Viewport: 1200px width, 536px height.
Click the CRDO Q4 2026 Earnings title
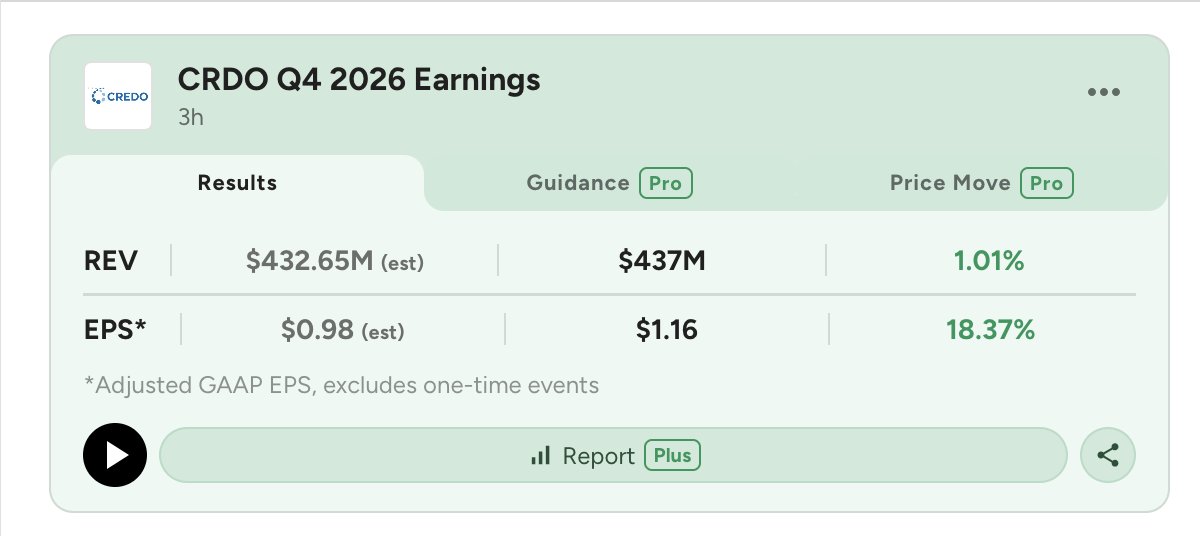(x=359, y=79)
